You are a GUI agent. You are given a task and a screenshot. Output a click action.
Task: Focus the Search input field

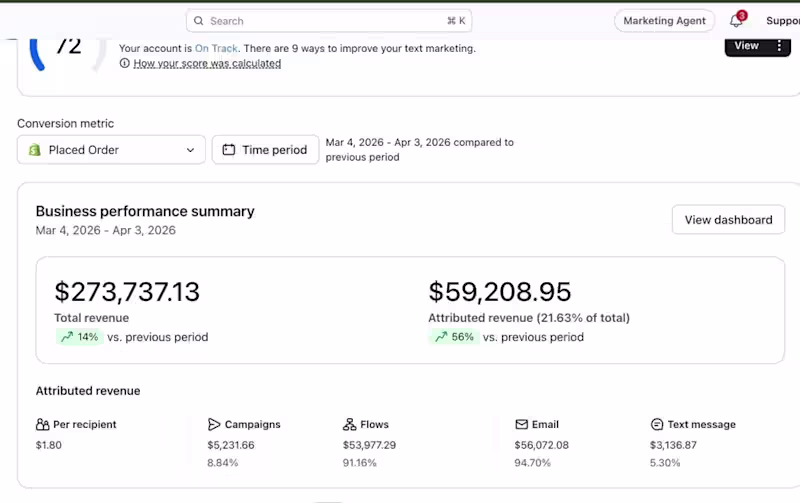click(x=329, y=21)
